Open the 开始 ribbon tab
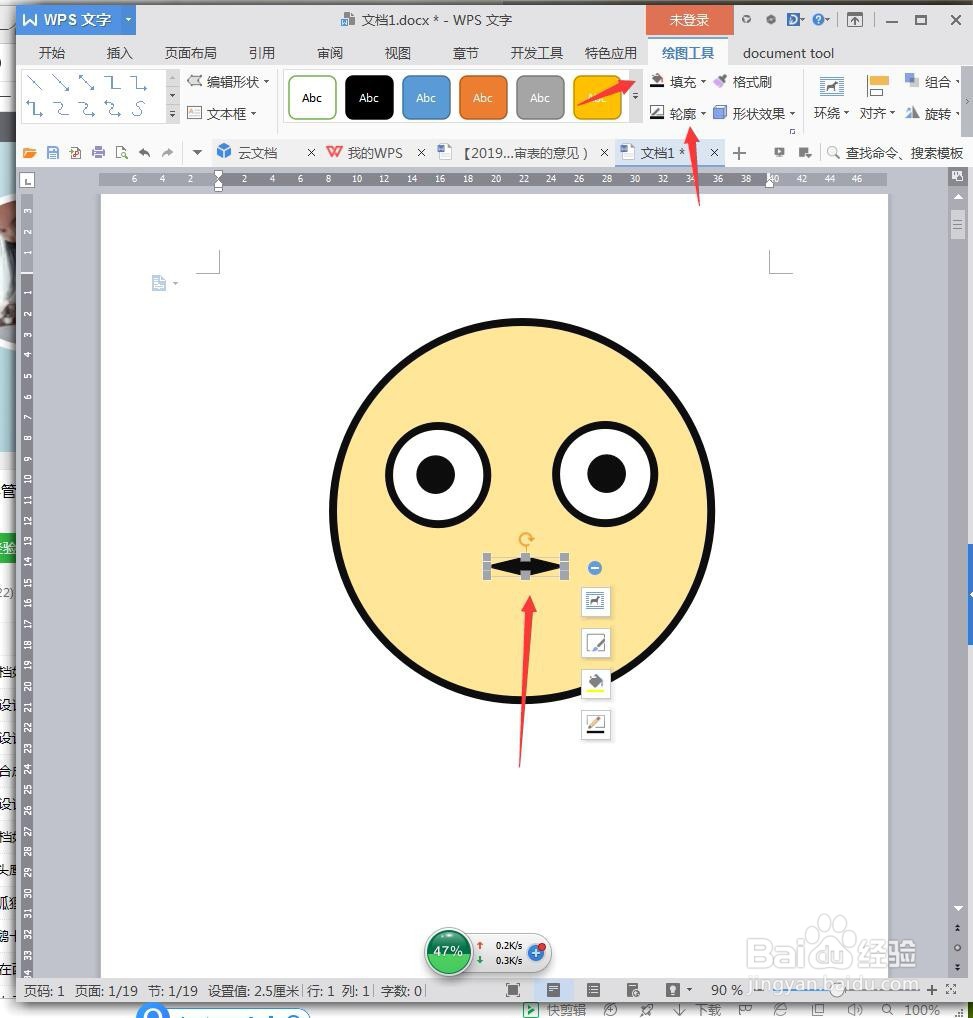Viewport: 973px width, 1018px height. 51,53
